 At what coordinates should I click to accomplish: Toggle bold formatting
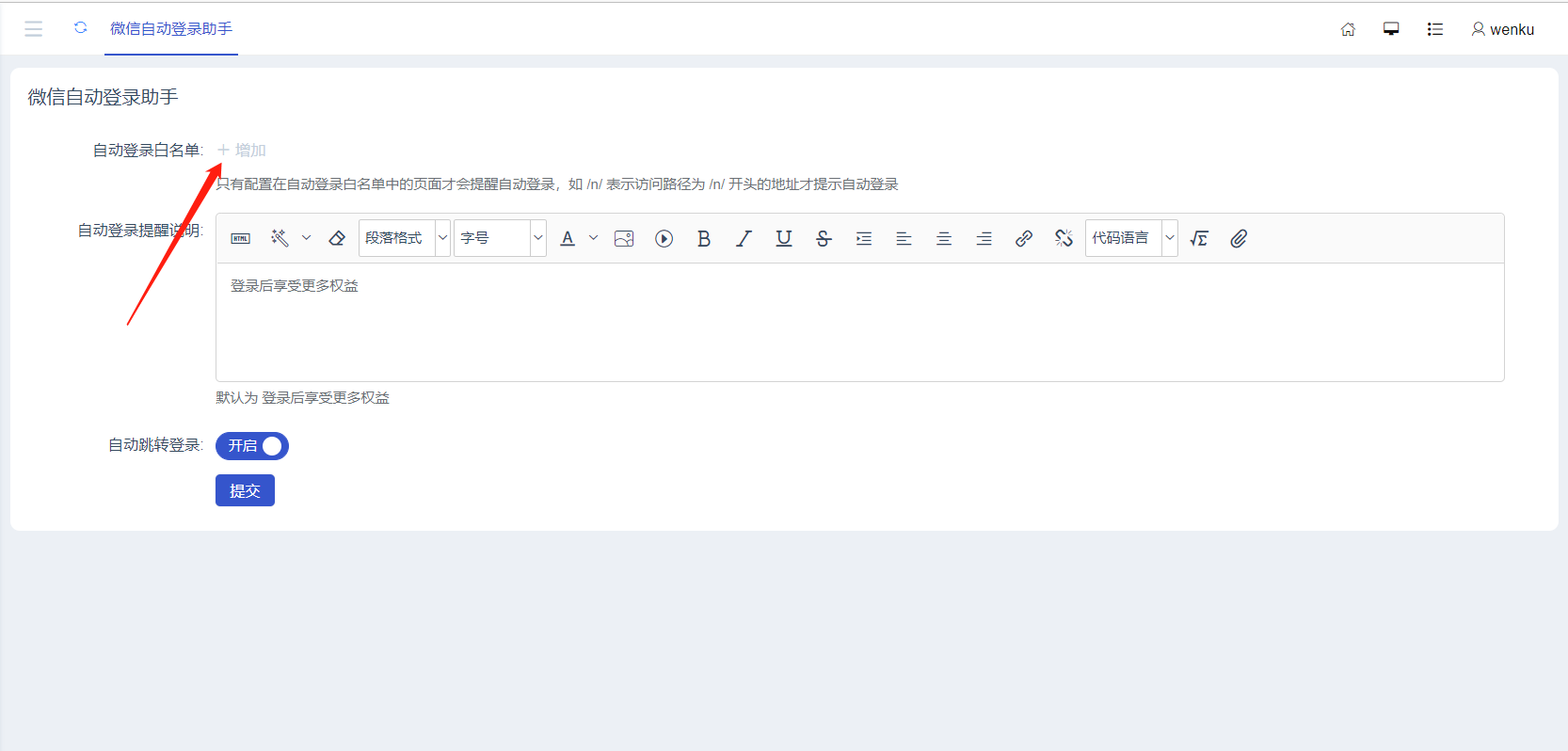point(704,238)
